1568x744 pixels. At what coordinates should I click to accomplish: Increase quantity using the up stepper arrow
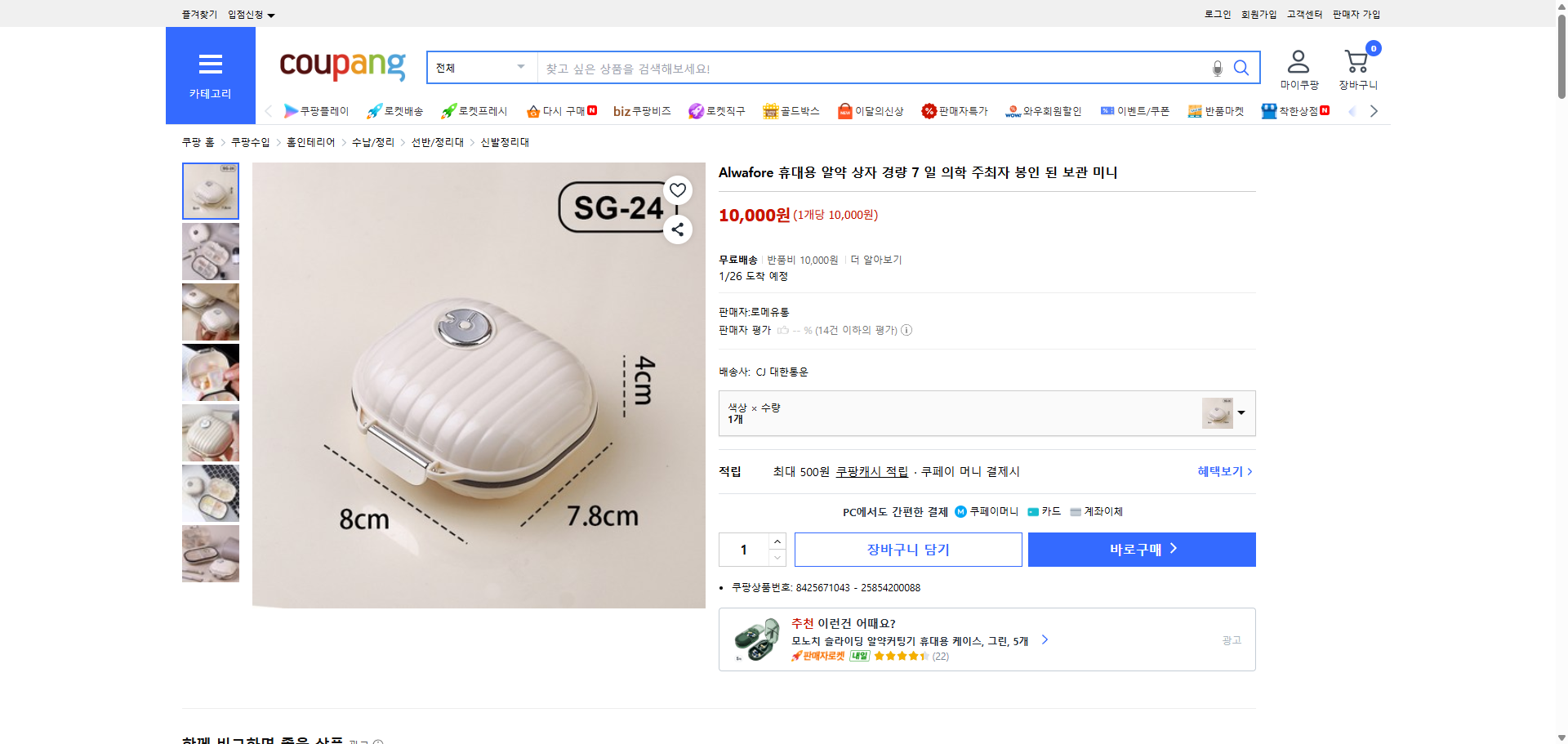click(776, 541)
